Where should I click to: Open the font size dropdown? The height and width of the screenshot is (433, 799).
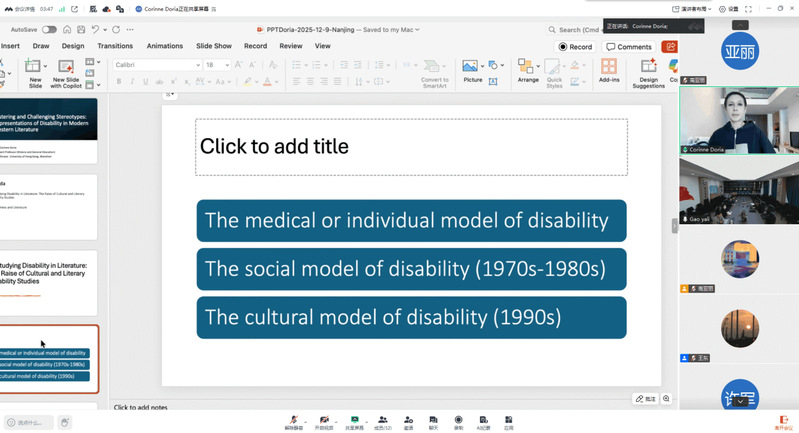[225, 65]
